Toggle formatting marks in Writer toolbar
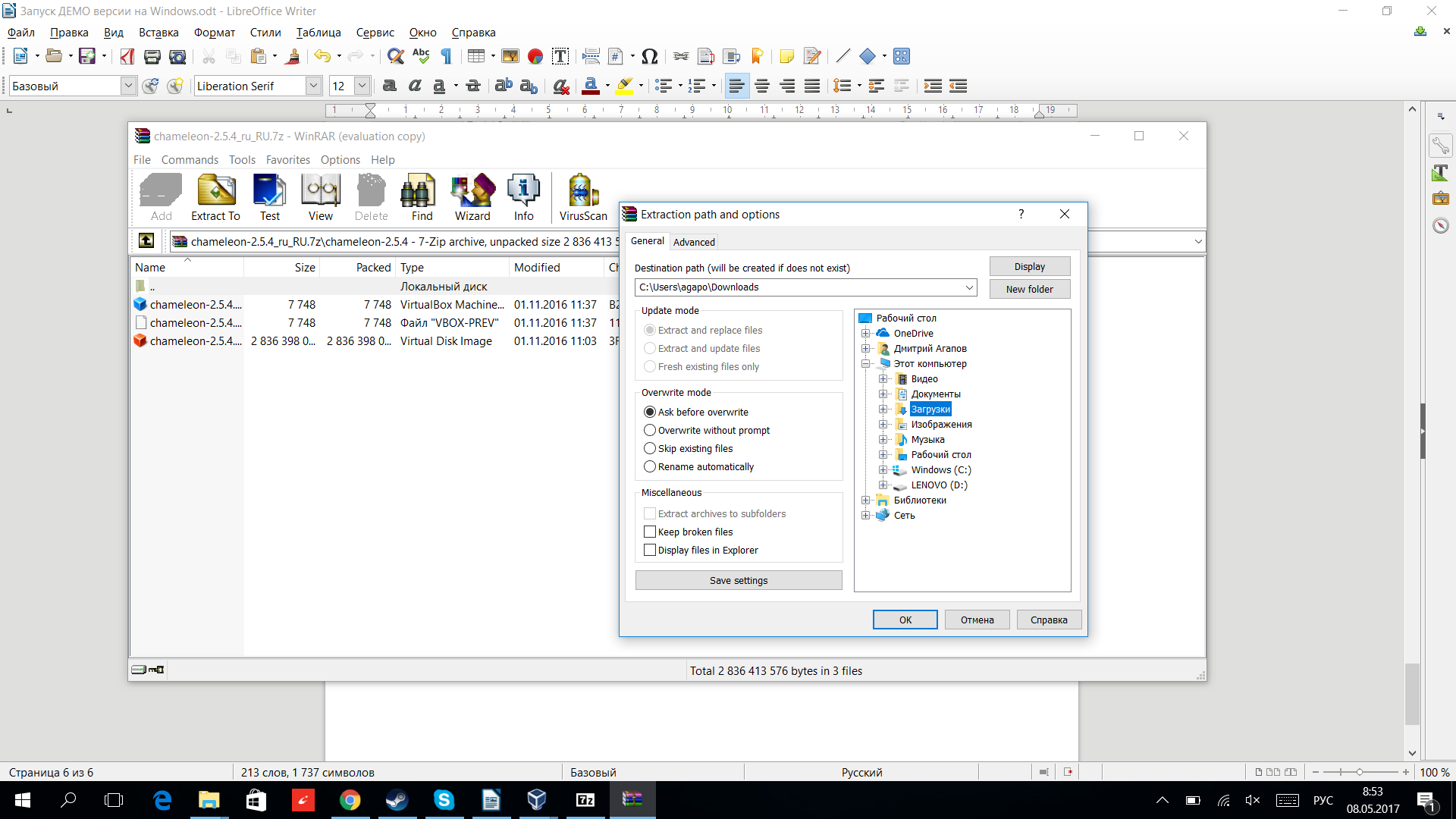This screenshot has width=1456, height=819. [447, 56]
